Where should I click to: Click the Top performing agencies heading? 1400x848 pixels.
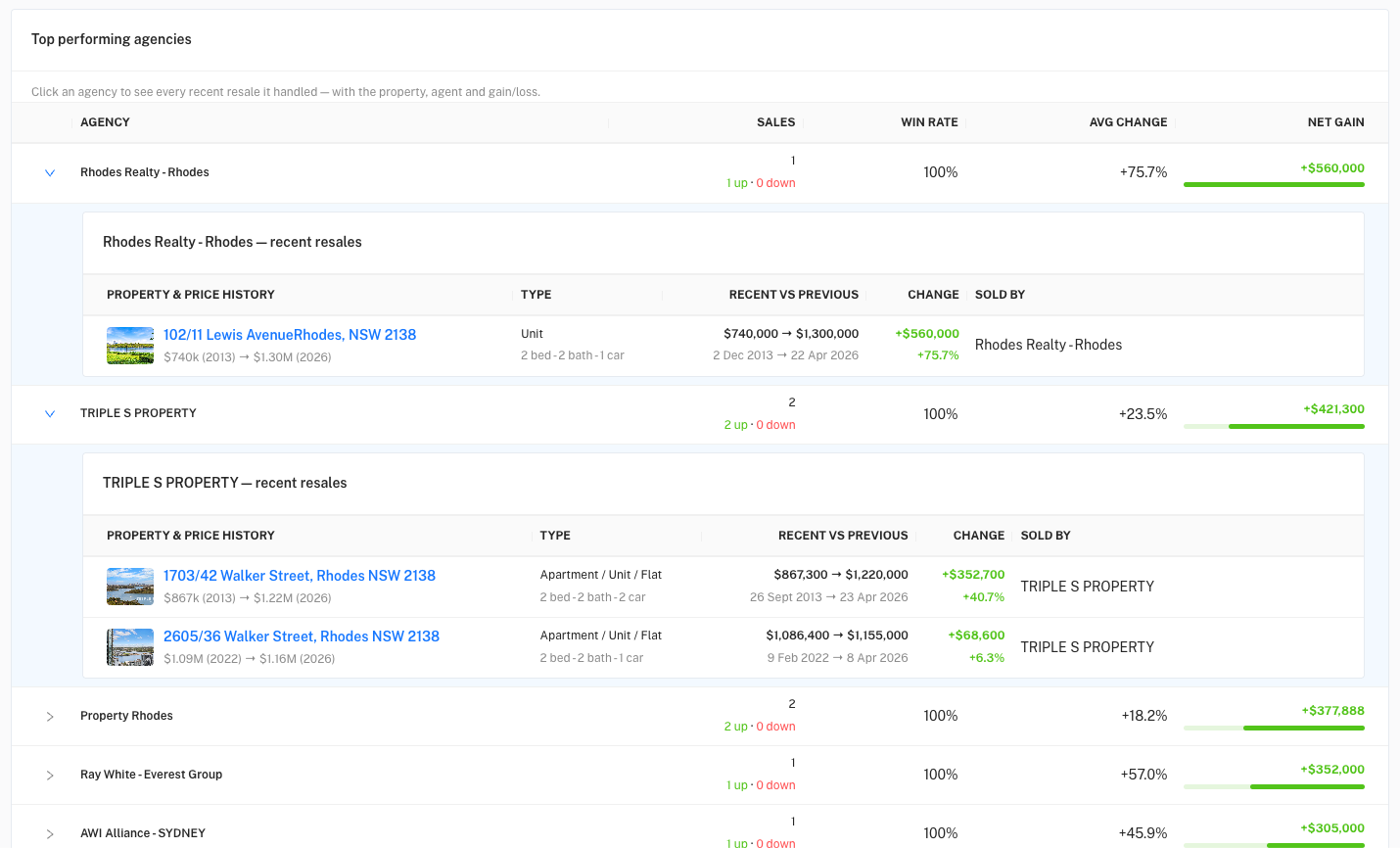coord(112,39)
